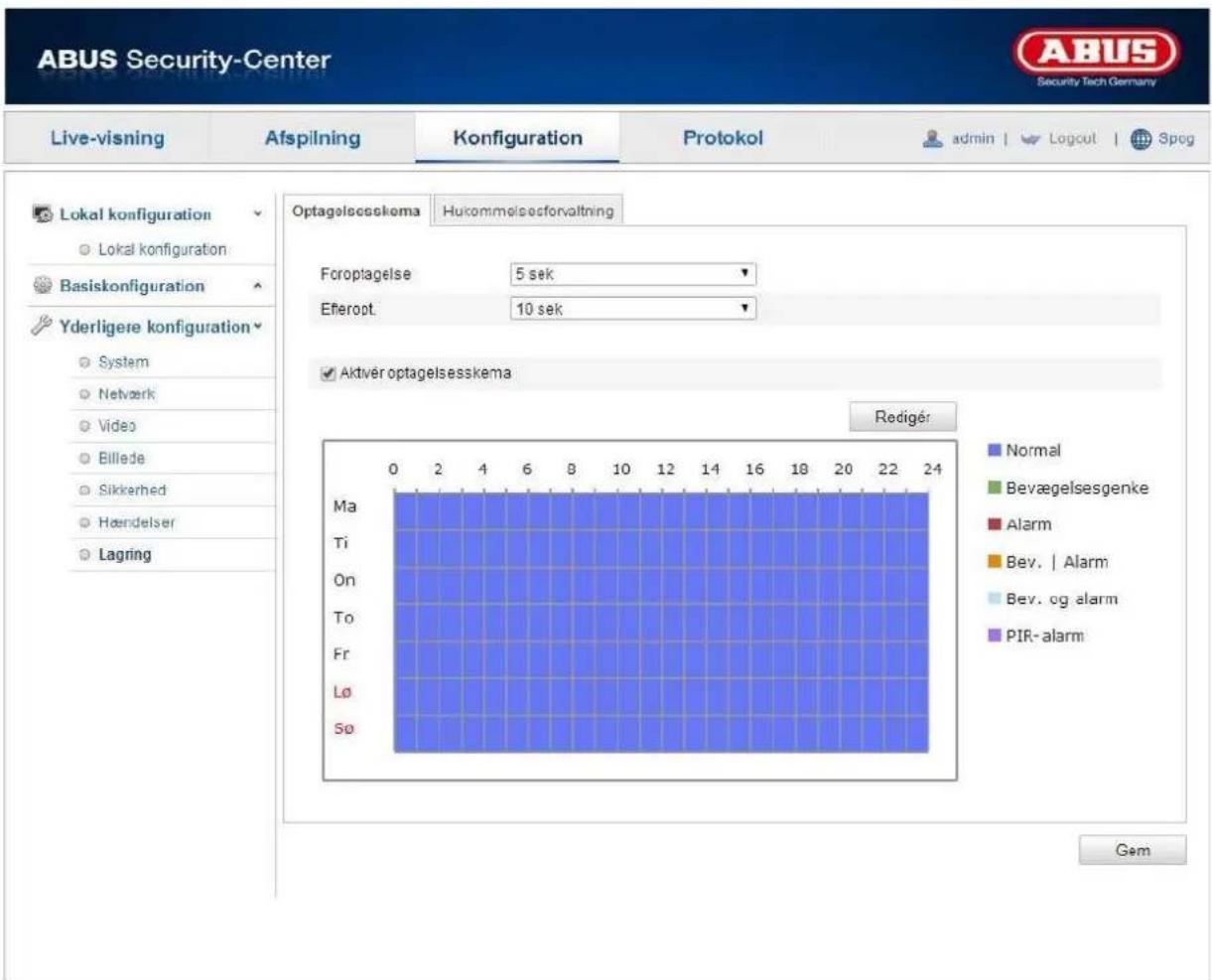Click the Basiskonfiguration gear icon
1212x980 pixels.
43,286
